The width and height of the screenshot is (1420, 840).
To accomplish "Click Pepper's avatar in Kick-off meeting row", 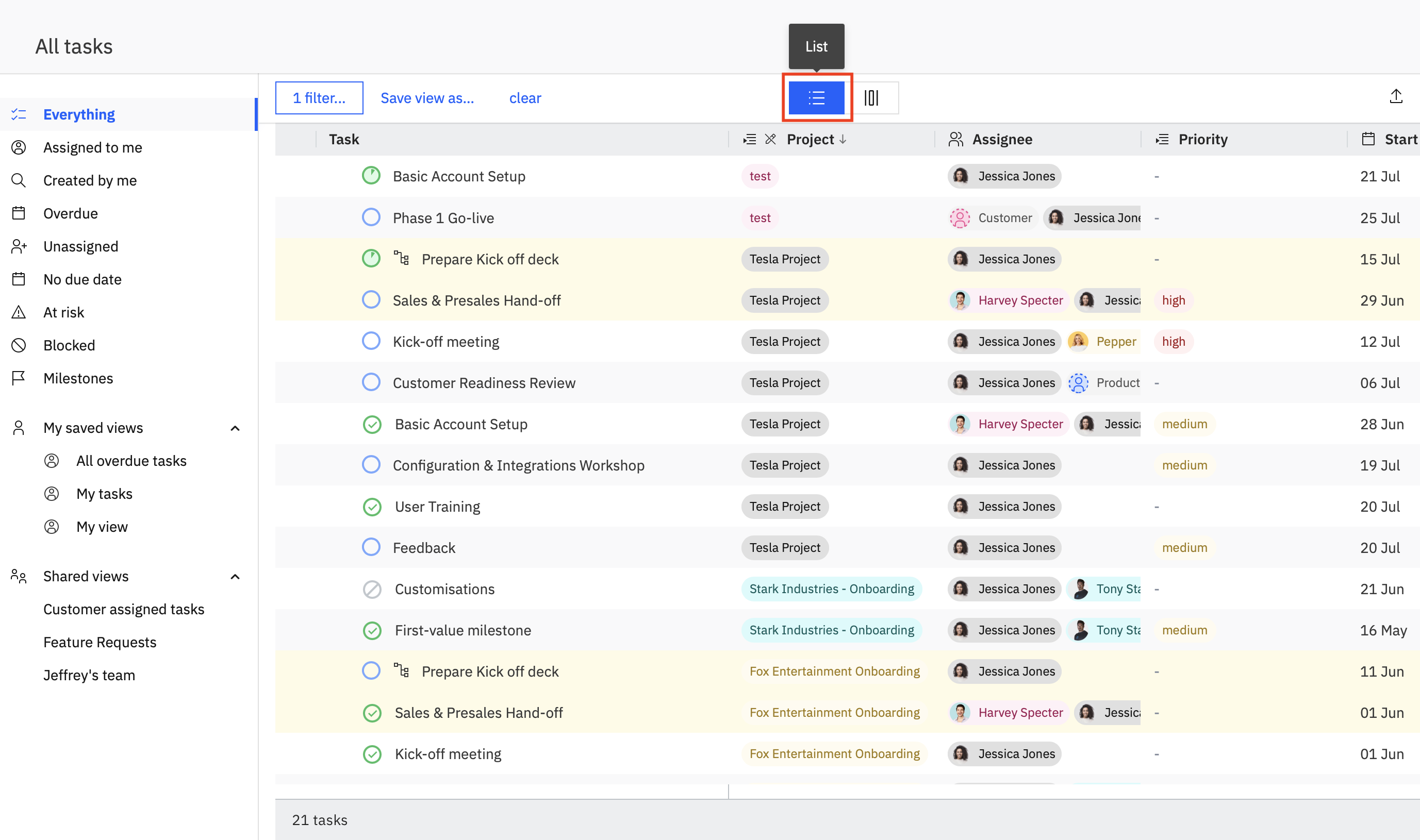I will click(x=1078, y=341).
